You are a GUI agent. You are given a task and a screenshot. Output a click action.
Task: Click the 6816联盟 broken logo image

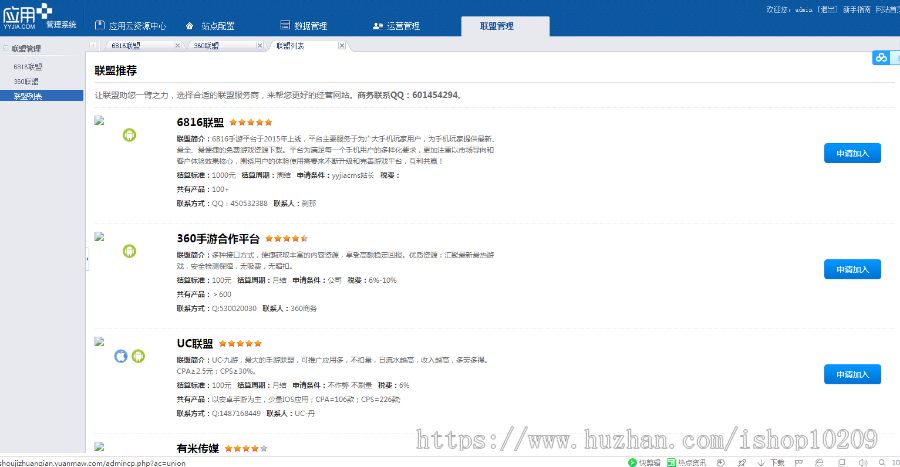pos(99,120)
